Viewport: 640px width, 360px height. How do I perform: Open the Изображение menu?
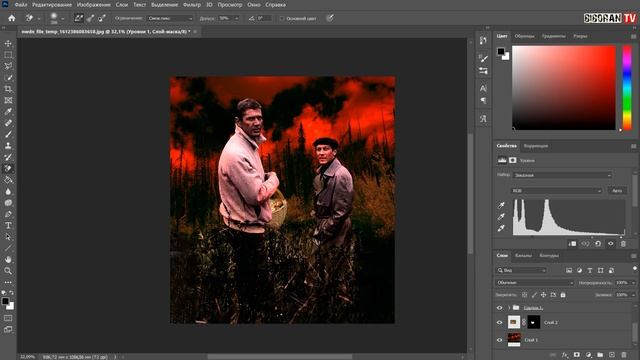point(93,5)
